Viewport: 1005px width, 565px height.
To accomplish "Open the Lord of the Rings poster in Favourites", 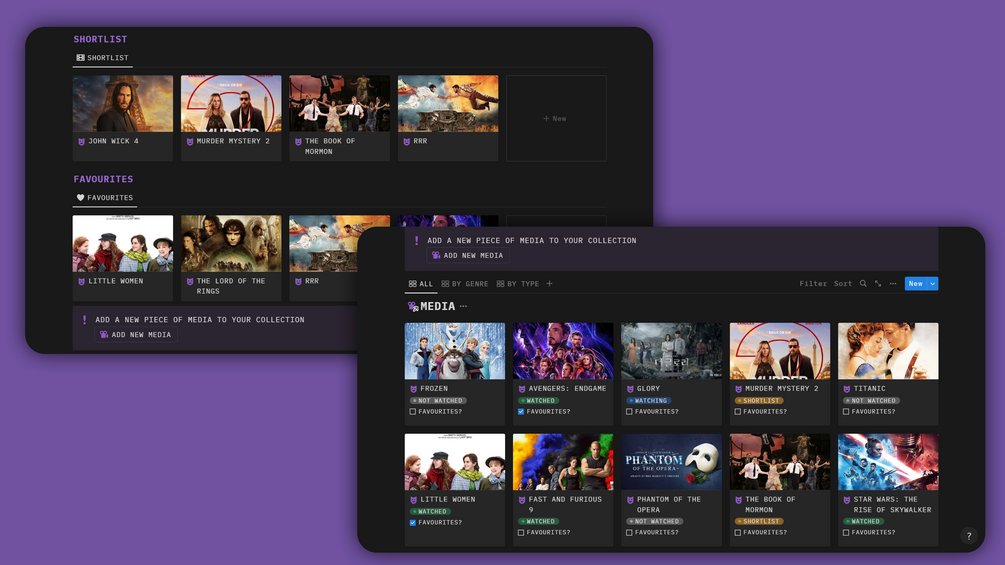I will pyautogui.click(x=231, y=243).
